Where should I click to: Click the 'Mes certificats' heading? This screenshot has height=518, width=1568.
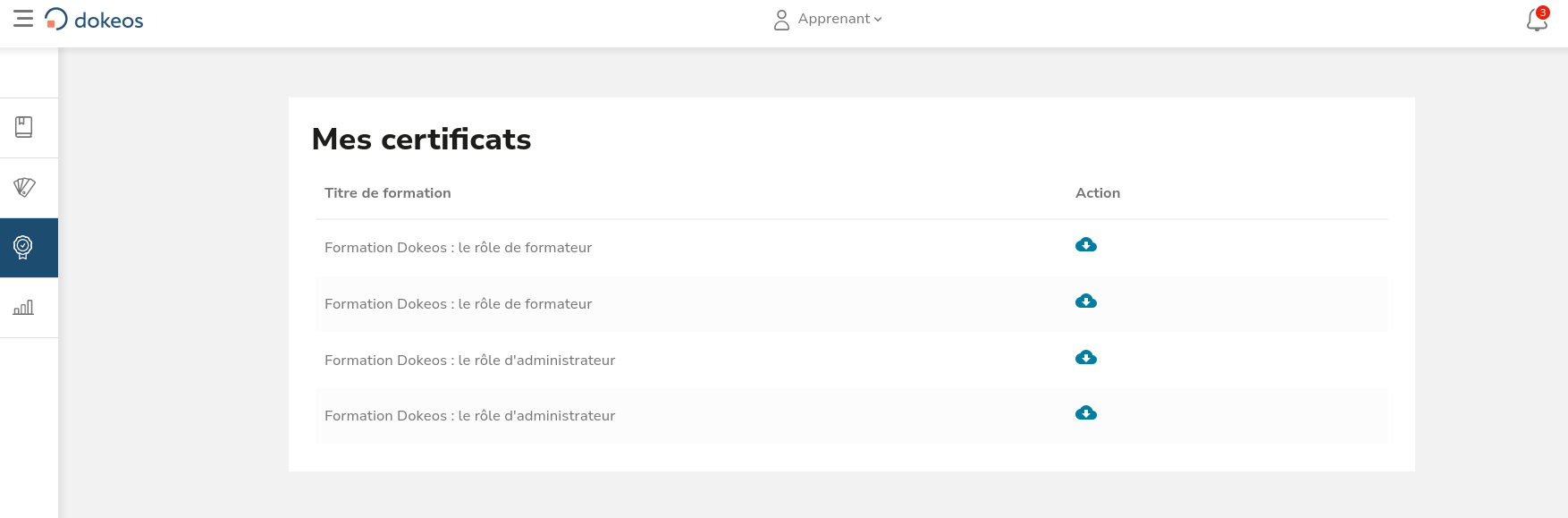(421, 140)
